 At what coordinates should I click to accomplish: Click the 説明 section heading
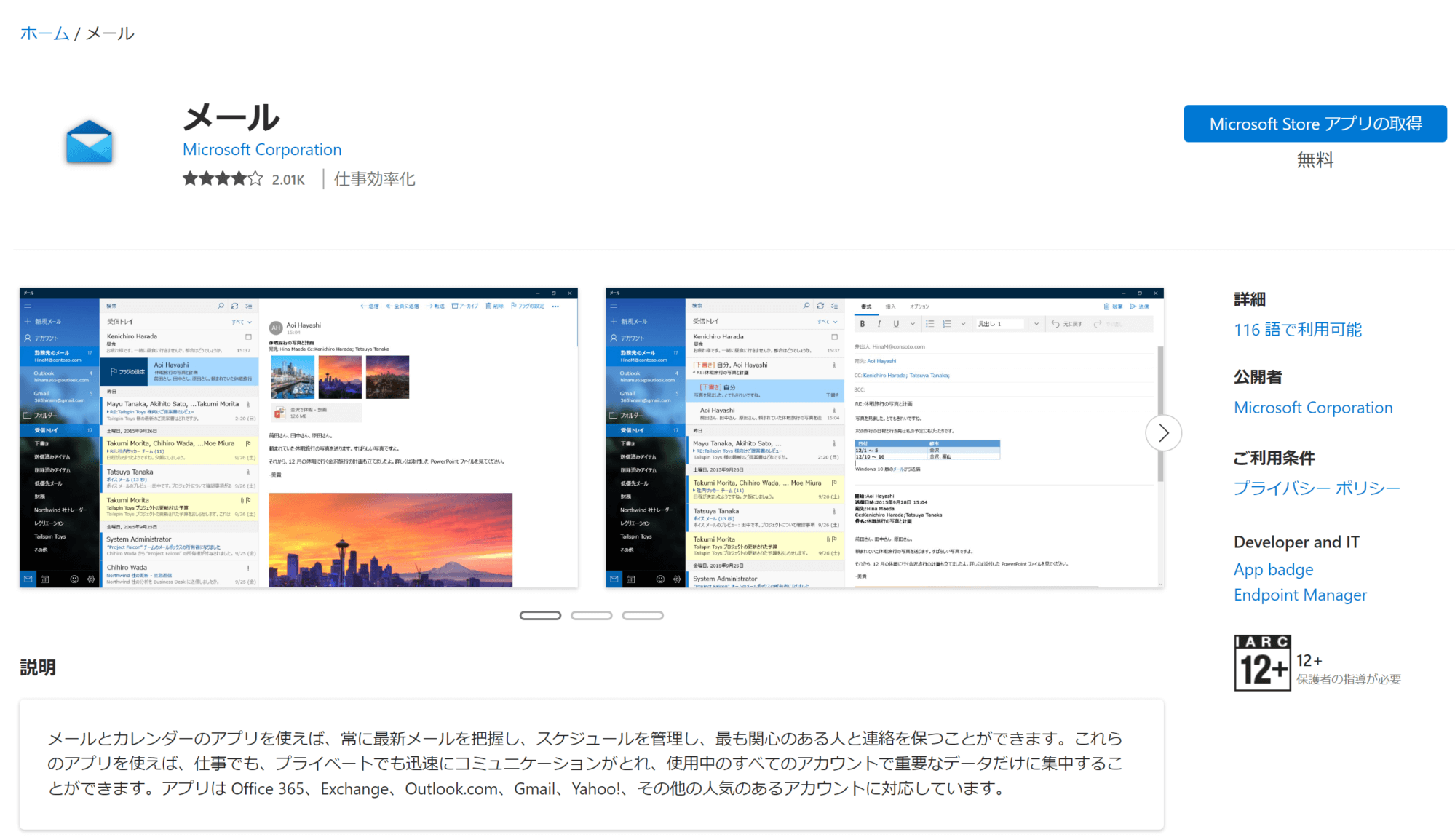pyautogui.click(x=38, y=667)
